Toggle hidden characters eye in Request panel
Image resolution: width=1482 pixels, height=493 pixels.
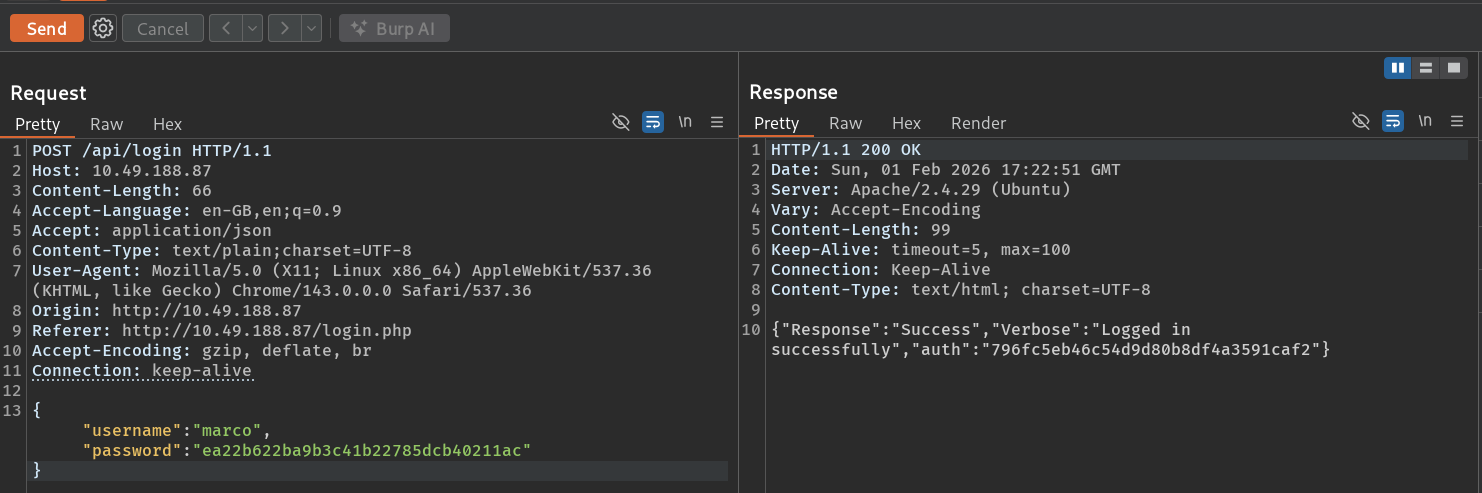pos(621,122)
